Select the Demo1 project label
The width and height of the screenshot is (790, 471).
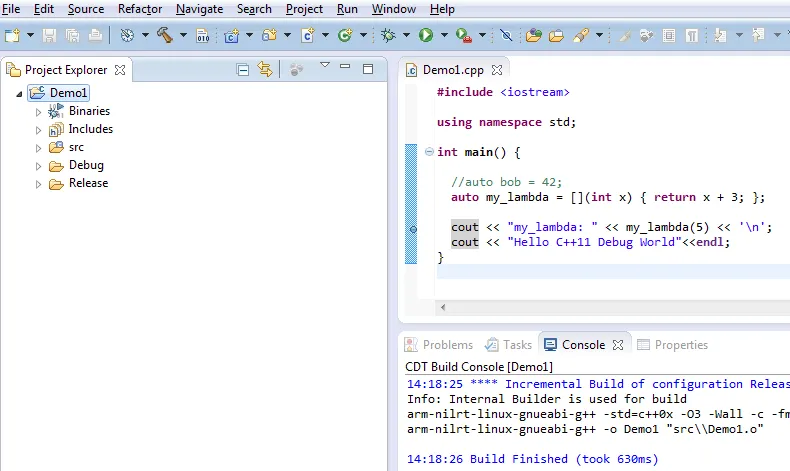click(69, 93)
